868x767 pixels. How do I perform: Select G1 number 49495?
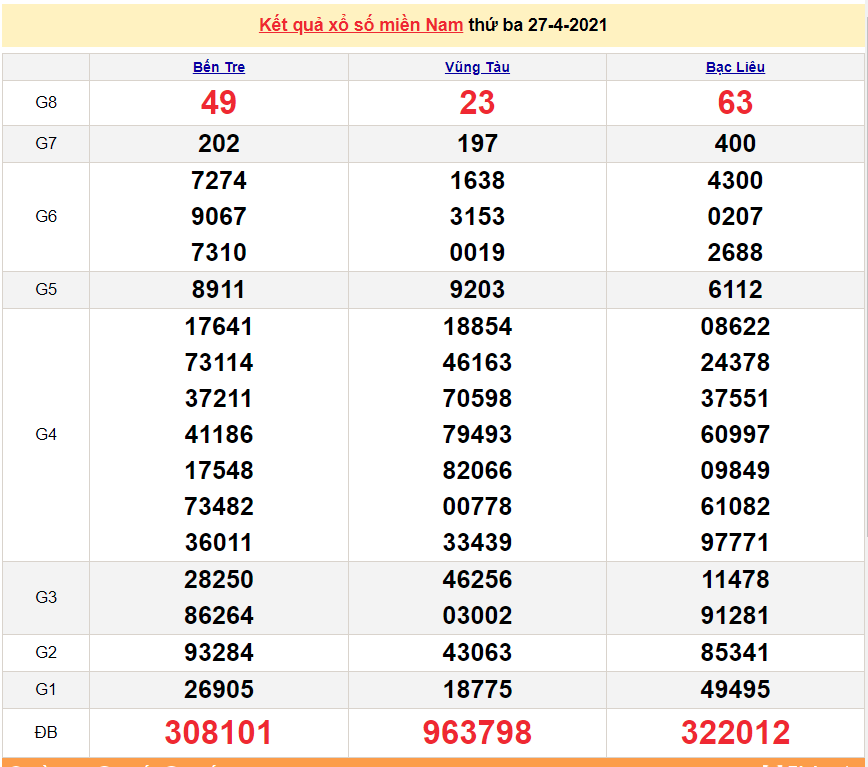[735, 690]
